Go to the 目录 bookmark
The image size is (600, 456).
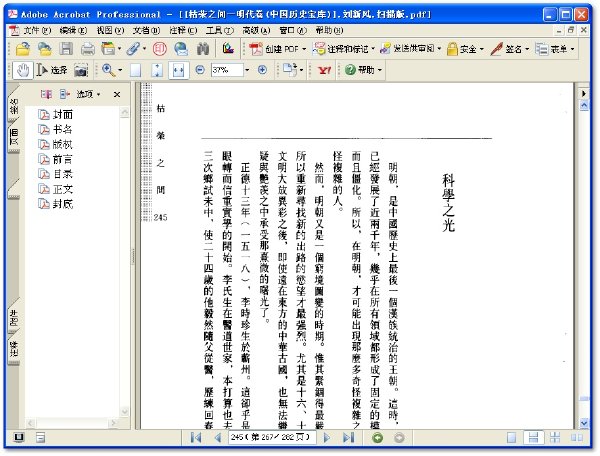coord(62,174)
